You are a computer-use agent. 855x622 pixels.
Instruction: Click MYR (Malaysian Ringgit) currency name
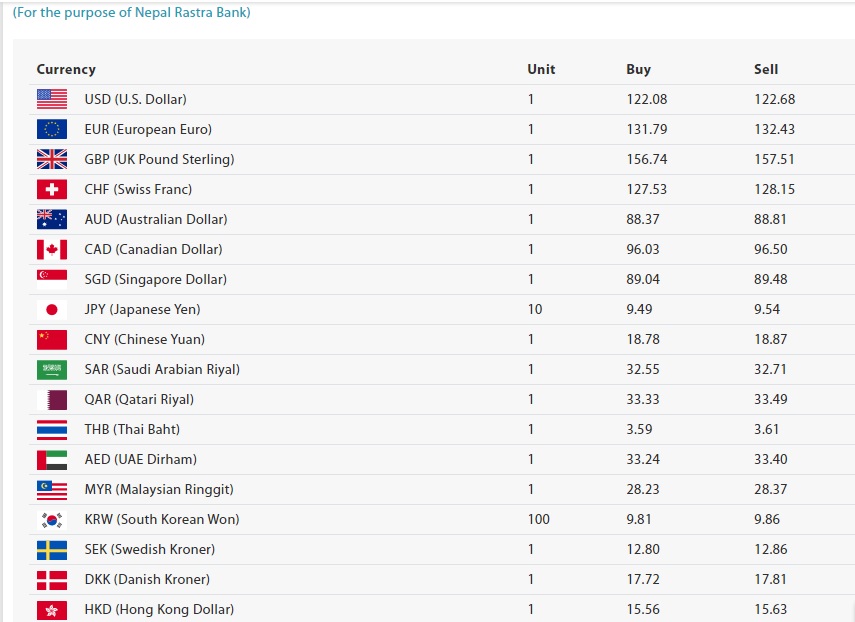(159, 489)
